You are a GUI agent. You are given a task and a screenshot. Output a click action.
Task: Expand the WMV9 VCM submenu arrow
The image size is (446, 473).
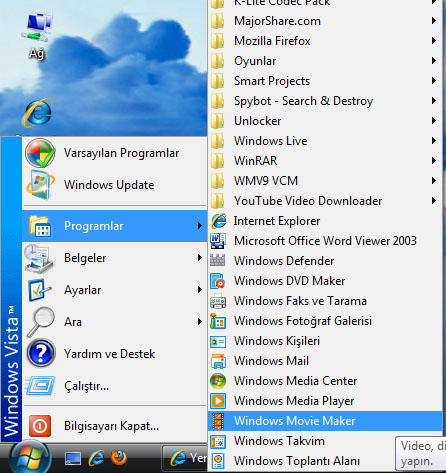click(x=434, y=180)
